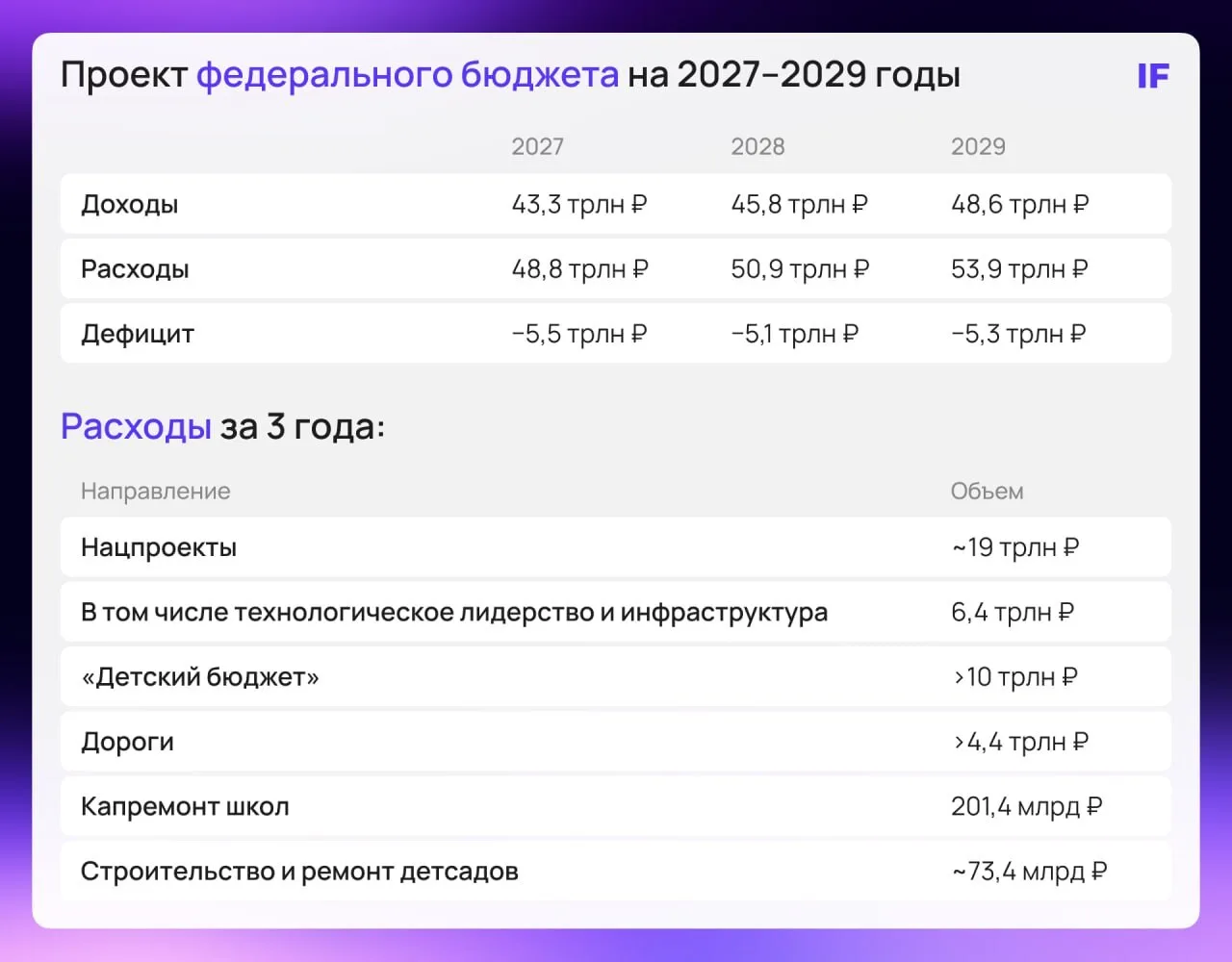Image resolution: width=1232 pixels, height=962 pixels.
Task: Select the −5,3 трлн ₽ deficit value
Action: [x=1019, y=334]
